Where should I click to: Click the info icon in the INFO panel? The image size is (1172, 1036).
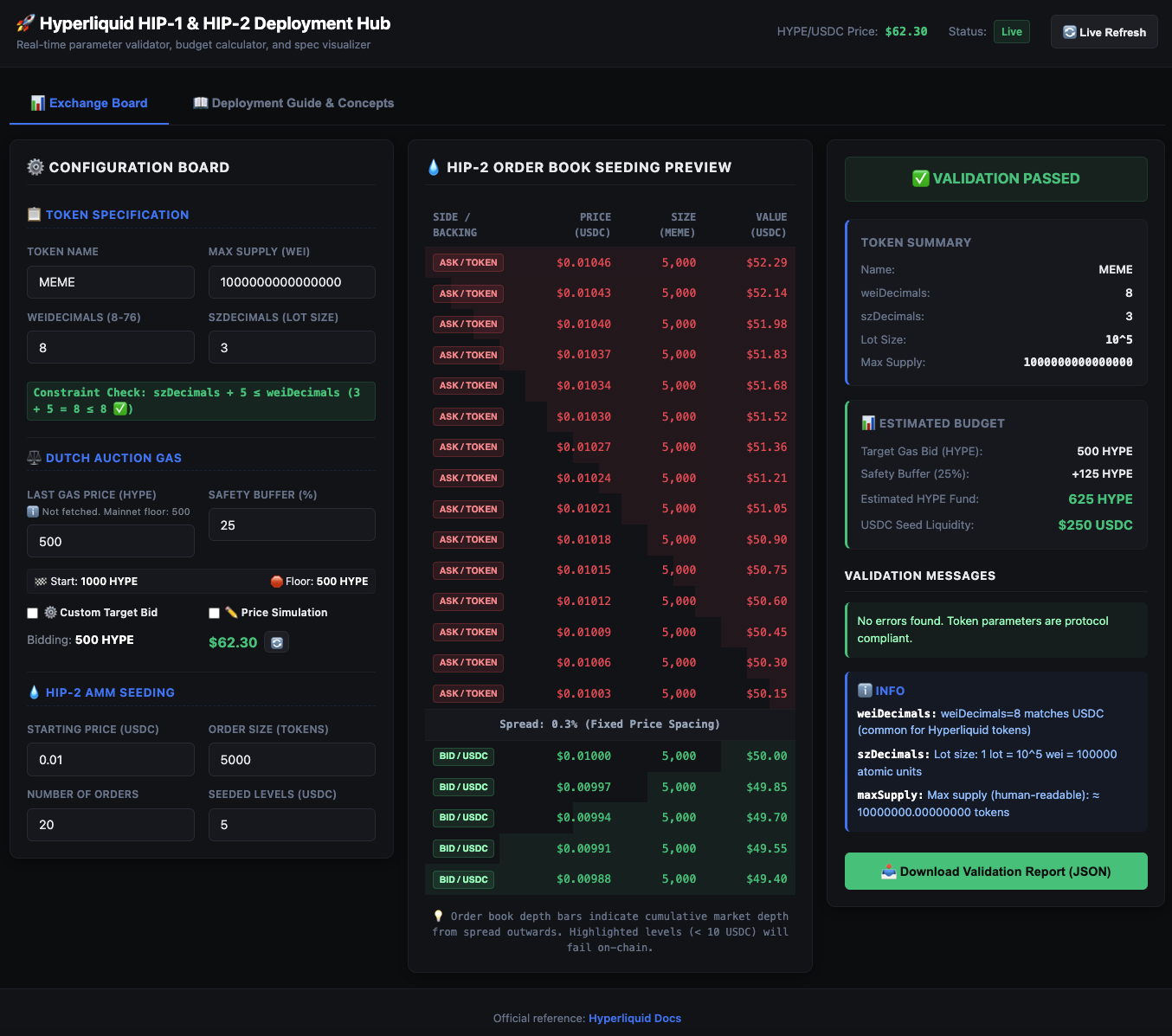[865, 691]
